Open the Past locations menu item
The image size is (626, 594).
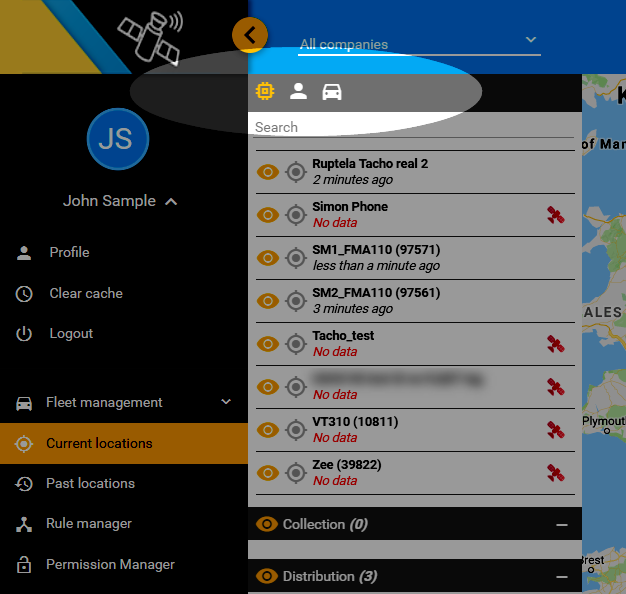pyautogui.click(x=90, y=483)
